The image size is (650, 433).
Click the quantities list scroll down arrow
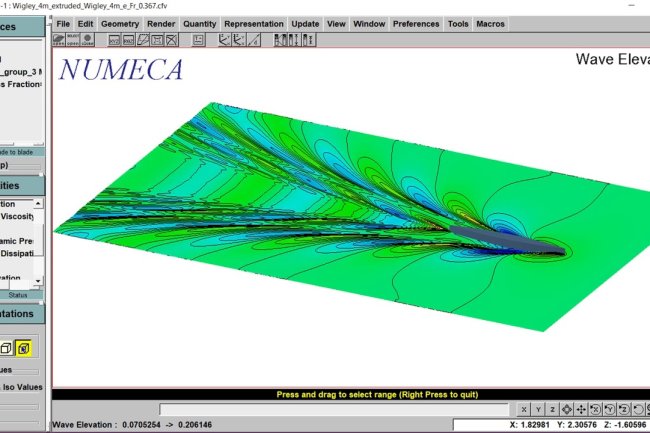pos(38,281)
